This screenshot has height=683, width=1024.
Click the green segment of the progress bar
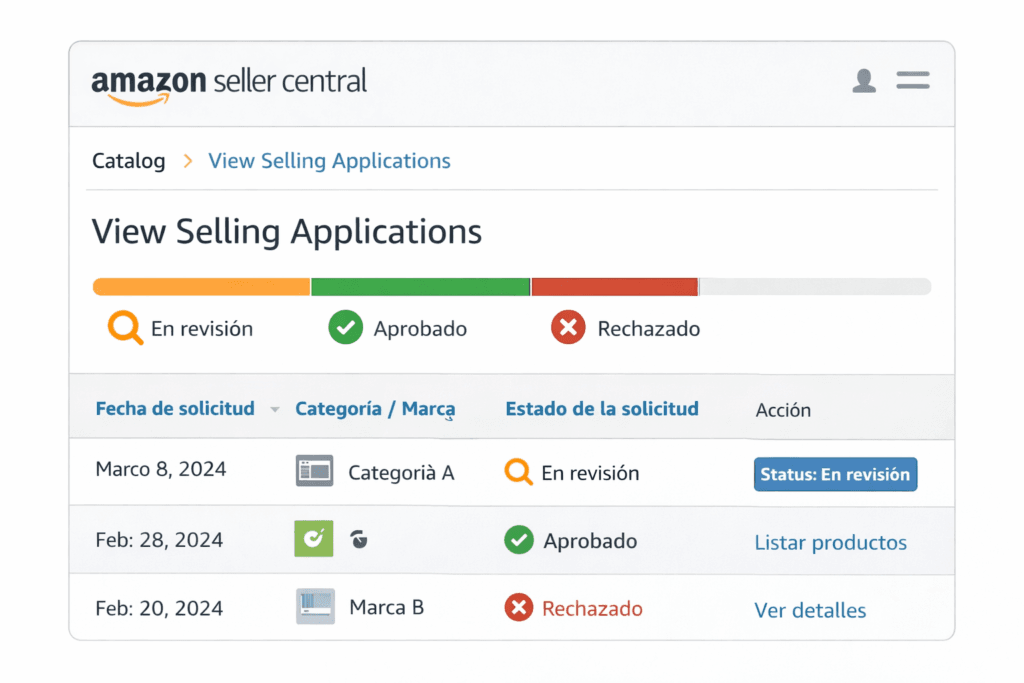(x=420, y=287)
